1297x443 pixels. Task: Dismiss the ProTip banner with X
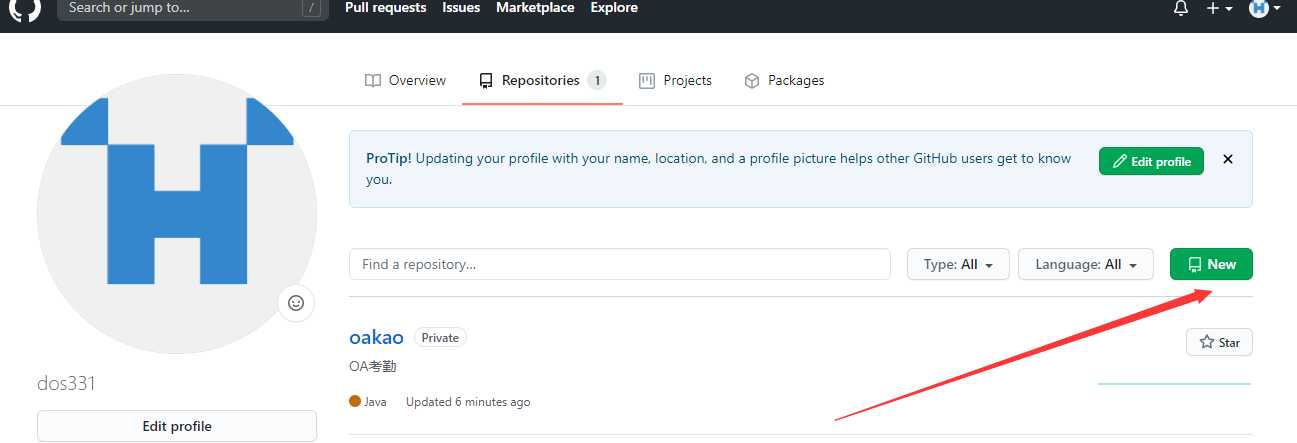1228,159
